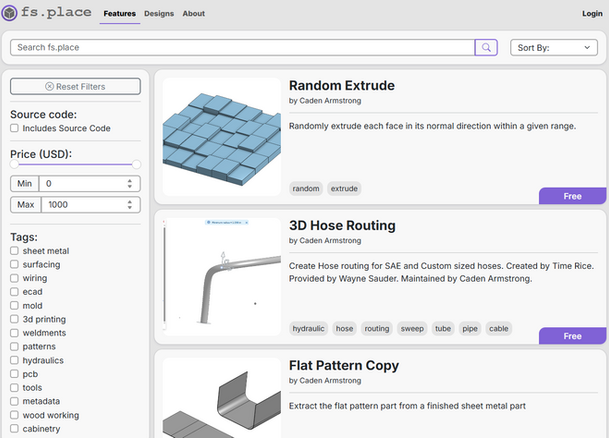Click author name under Flat Pattern Copy
Viewport: 609px width, 438px height.
point(330,381)
